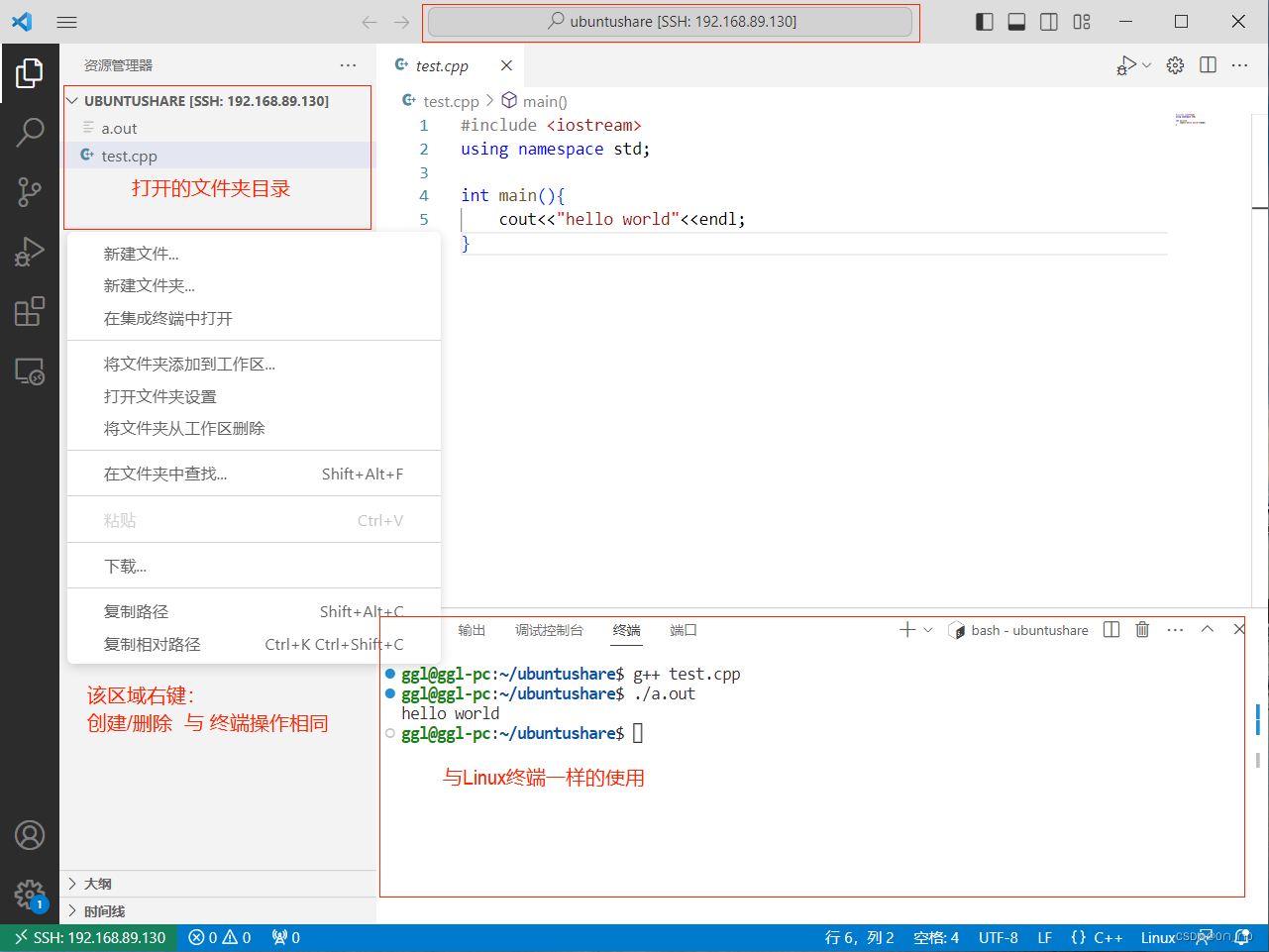Image resolution: width=1269 pixels, height=952 pixels.
Task: Close the test.cpp editor tab
Action: 506,65
